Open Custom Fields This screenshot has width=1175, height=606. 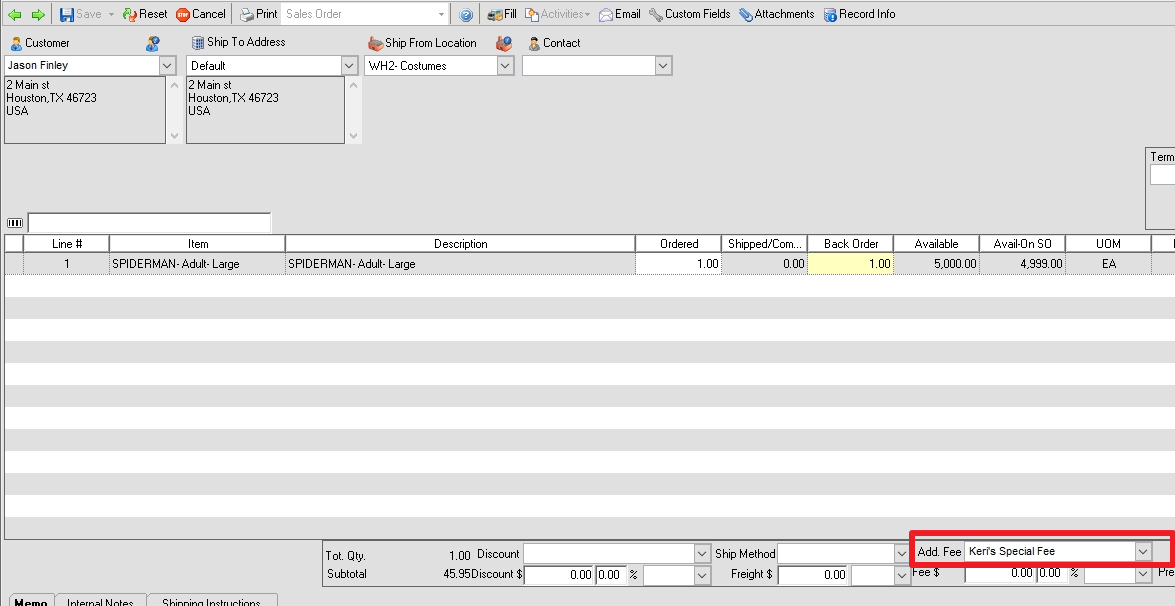click(689, 14)
